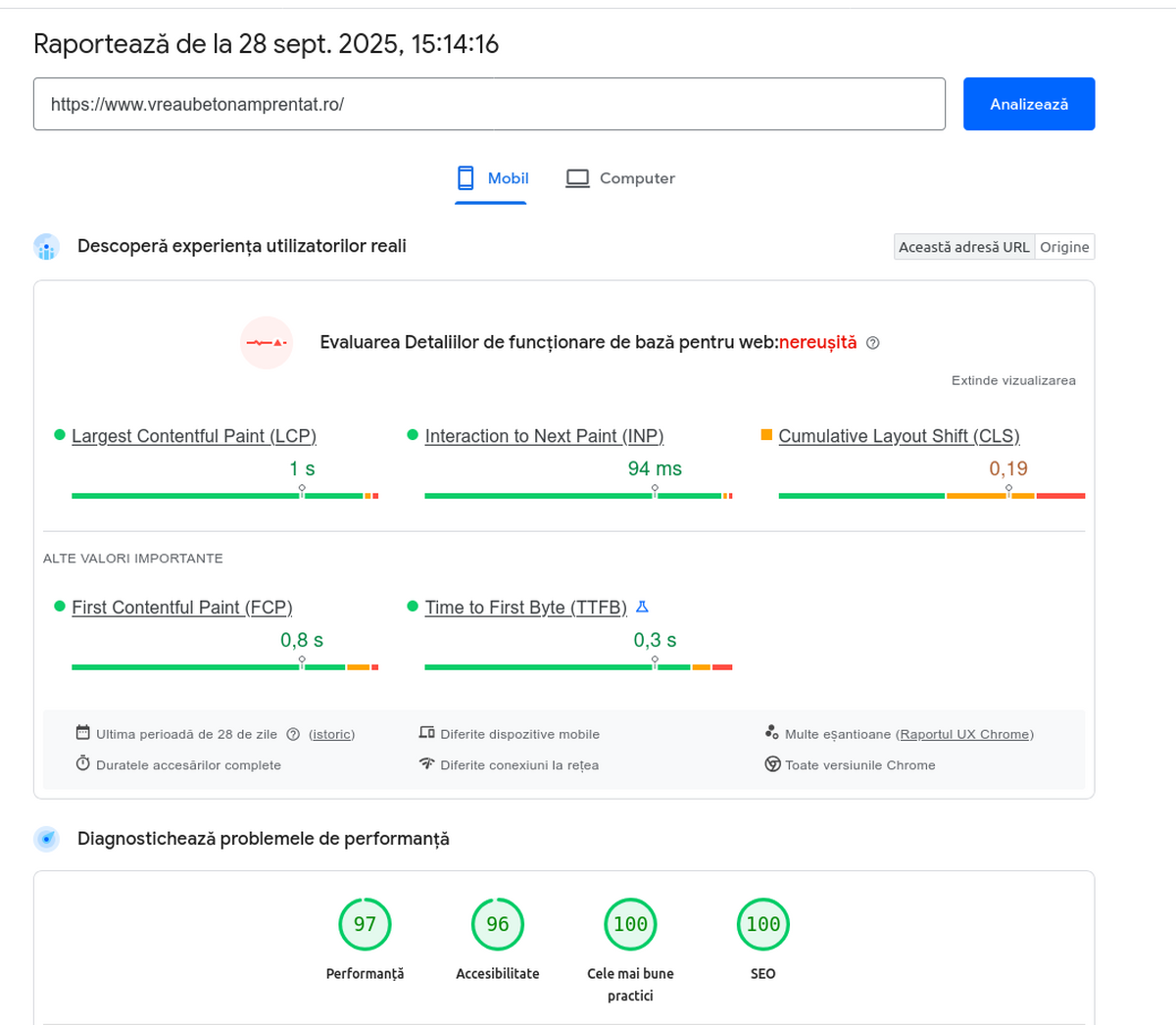
Task: Click the real users experience icon
Action: (x=46, y=247)
